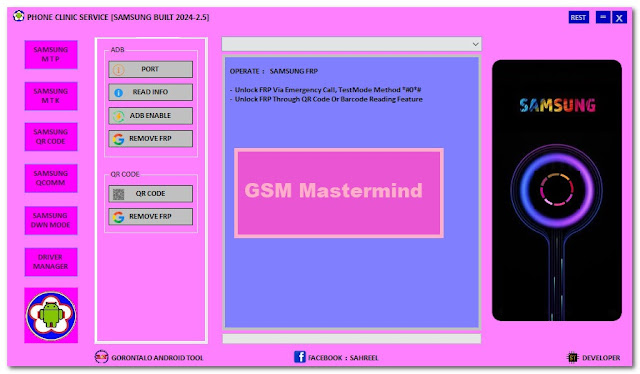
Task: Click the QR pattern icon
Action: click(118, 194)
